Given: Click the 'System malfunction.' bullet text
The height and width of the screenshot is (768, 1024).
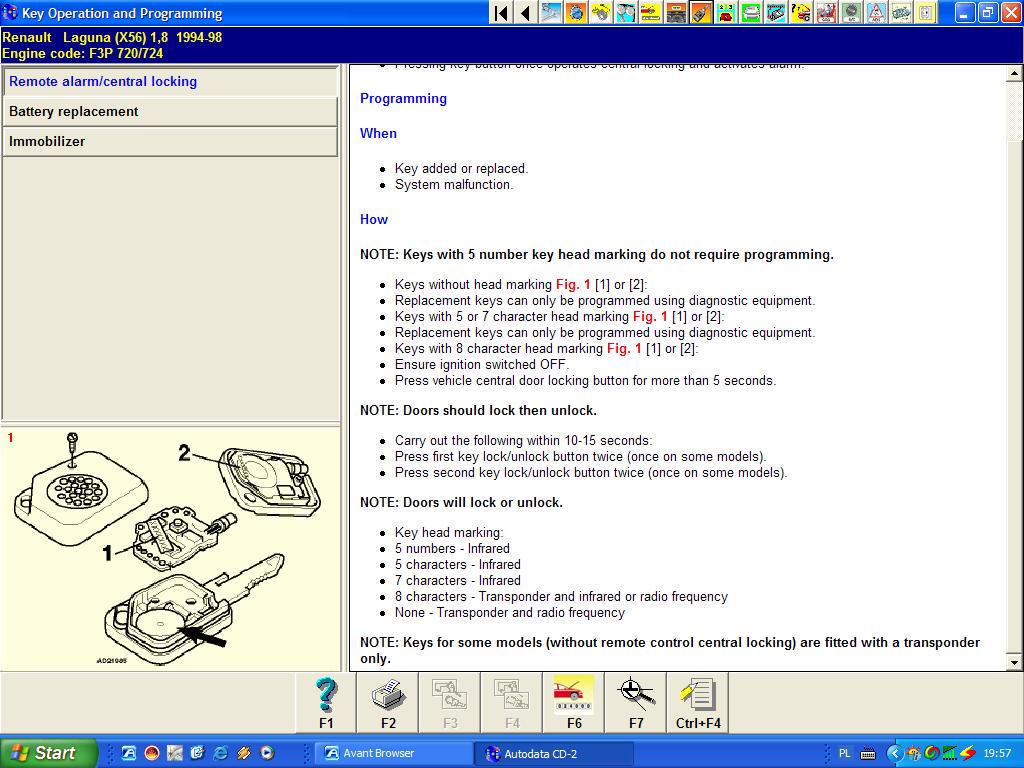Looking at the screenshot, I should tap(454, 185).
